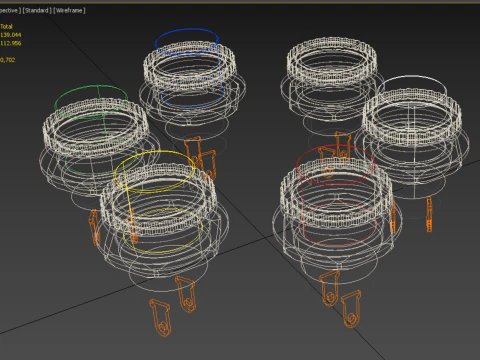
Task: Select the orange clip at bottom right
Action: (351, 309)
